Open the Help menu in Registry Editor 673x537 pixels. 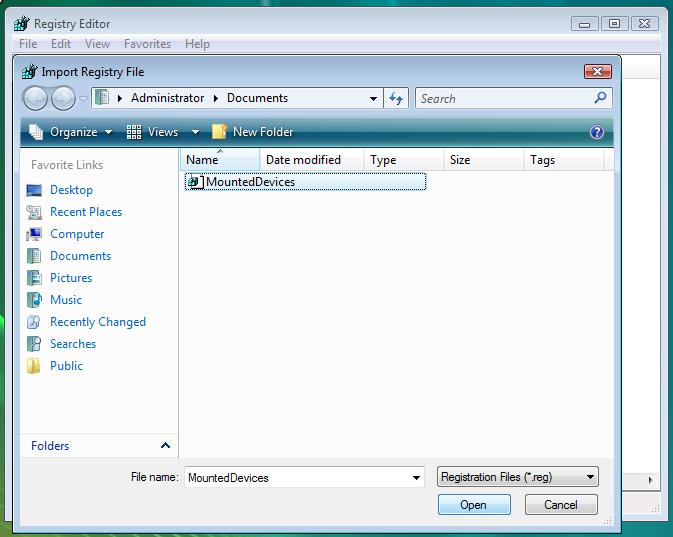tap(197, 44)
